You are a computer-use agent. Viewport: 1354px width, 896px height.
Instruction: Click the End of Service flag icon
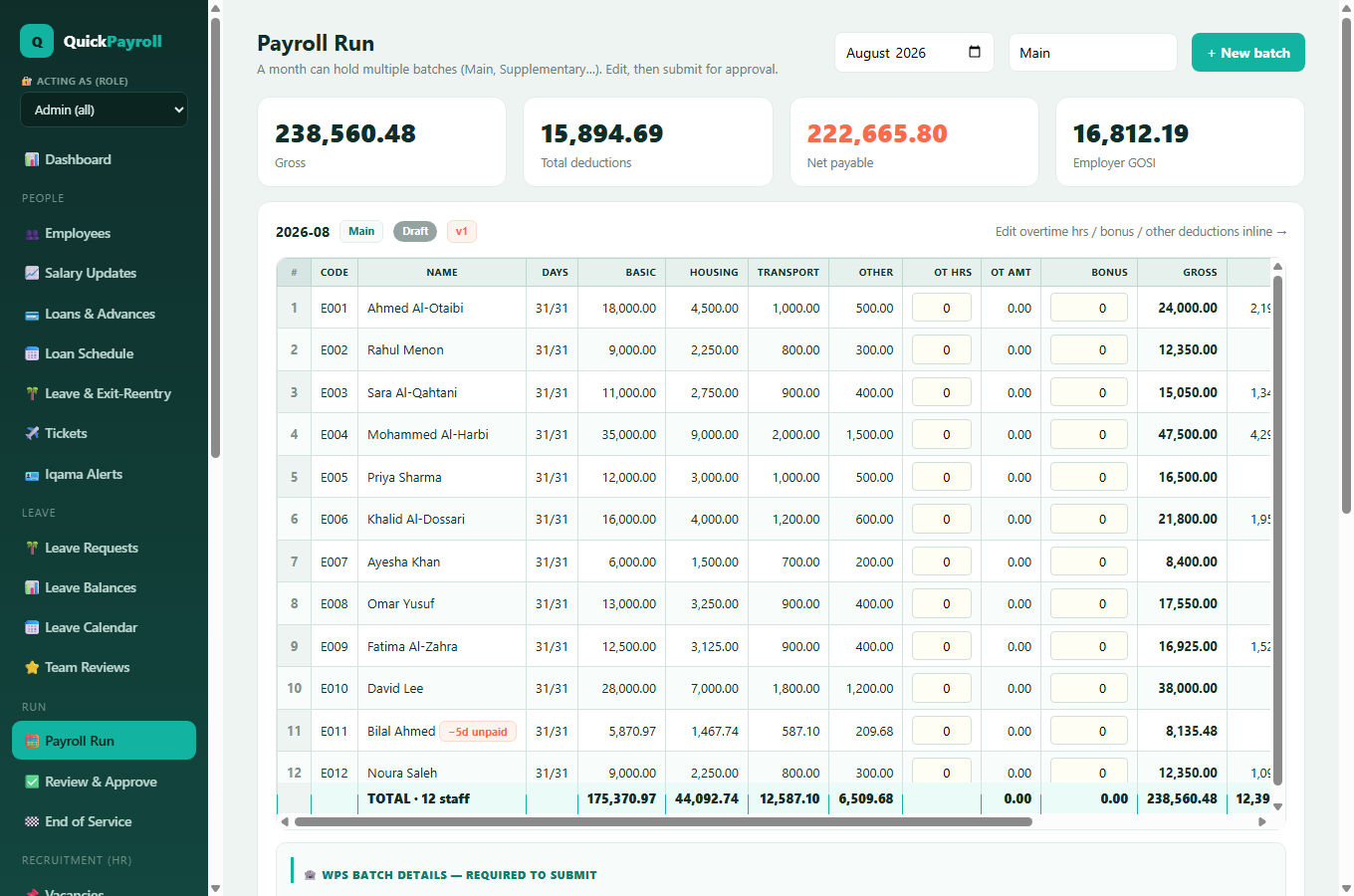click(32, 821)
